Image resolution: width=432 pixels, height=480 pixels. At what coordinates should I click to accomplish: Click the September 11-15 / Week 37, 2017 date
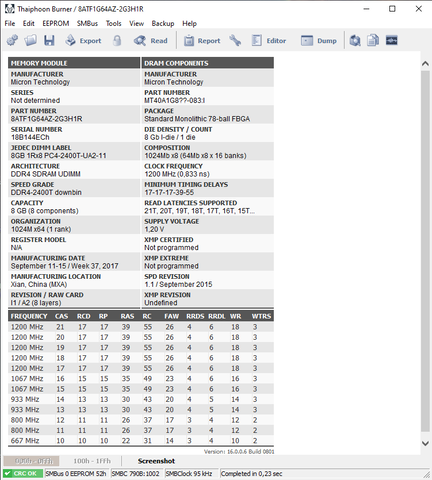pyautogui.click(x=65, y=266)
